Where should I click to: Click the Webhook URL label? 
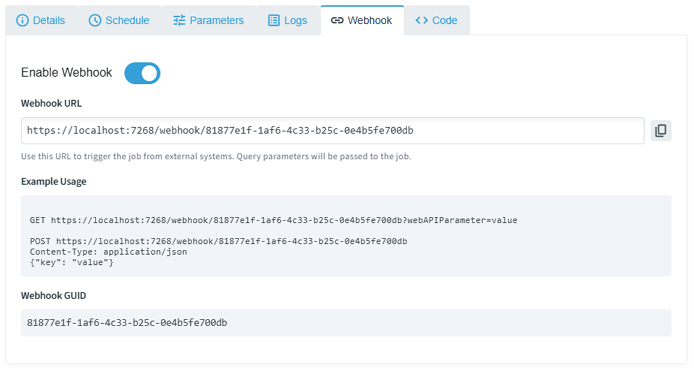pyautogui.click(x=51, y=104)
